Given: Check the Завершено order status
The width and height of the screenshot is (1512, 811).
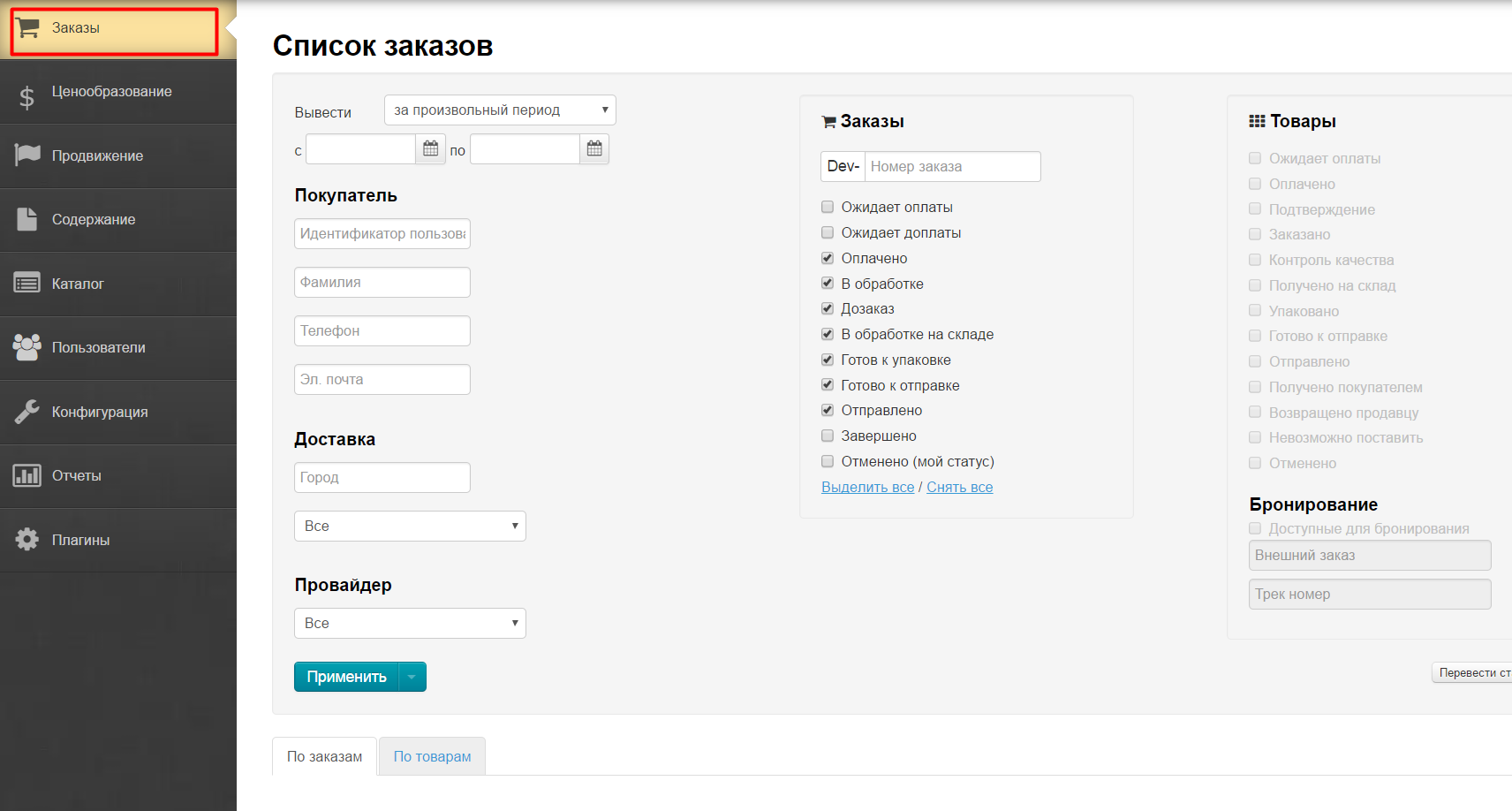Looking at the screenshot, I should coord(828,436).
